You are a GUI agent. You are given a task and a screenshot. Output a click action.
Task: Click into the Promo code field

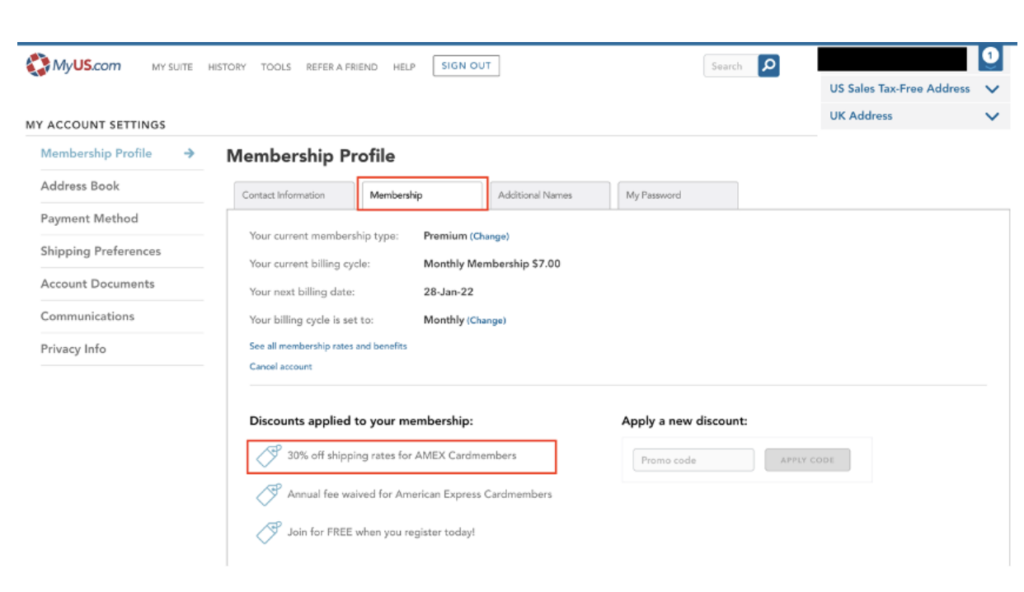click(693, 460)
